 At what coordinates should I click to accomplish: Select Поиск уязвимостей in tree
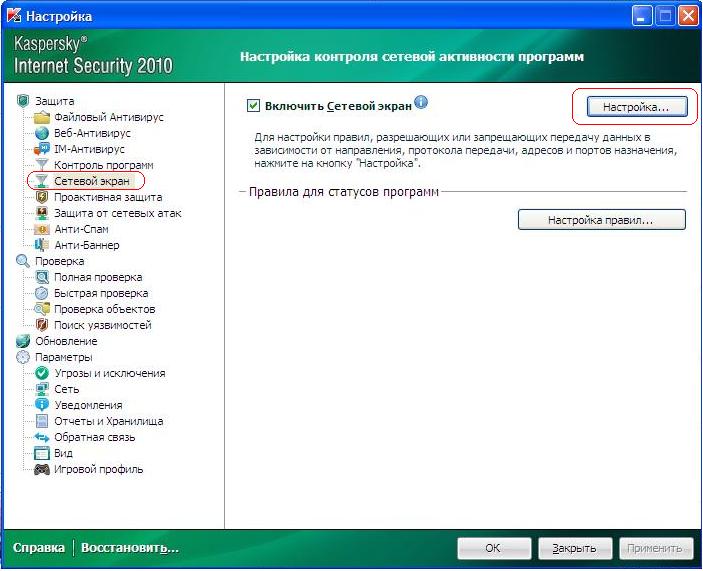[x=103, y=325]
